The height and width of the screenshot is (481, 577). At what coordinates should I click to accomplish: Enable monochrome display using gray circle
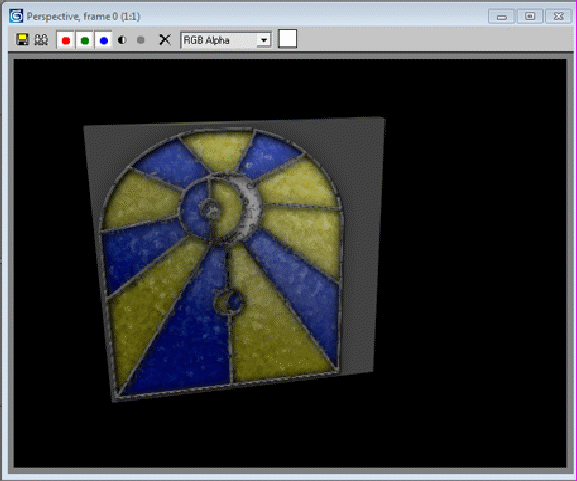click(x=141, y=40)
